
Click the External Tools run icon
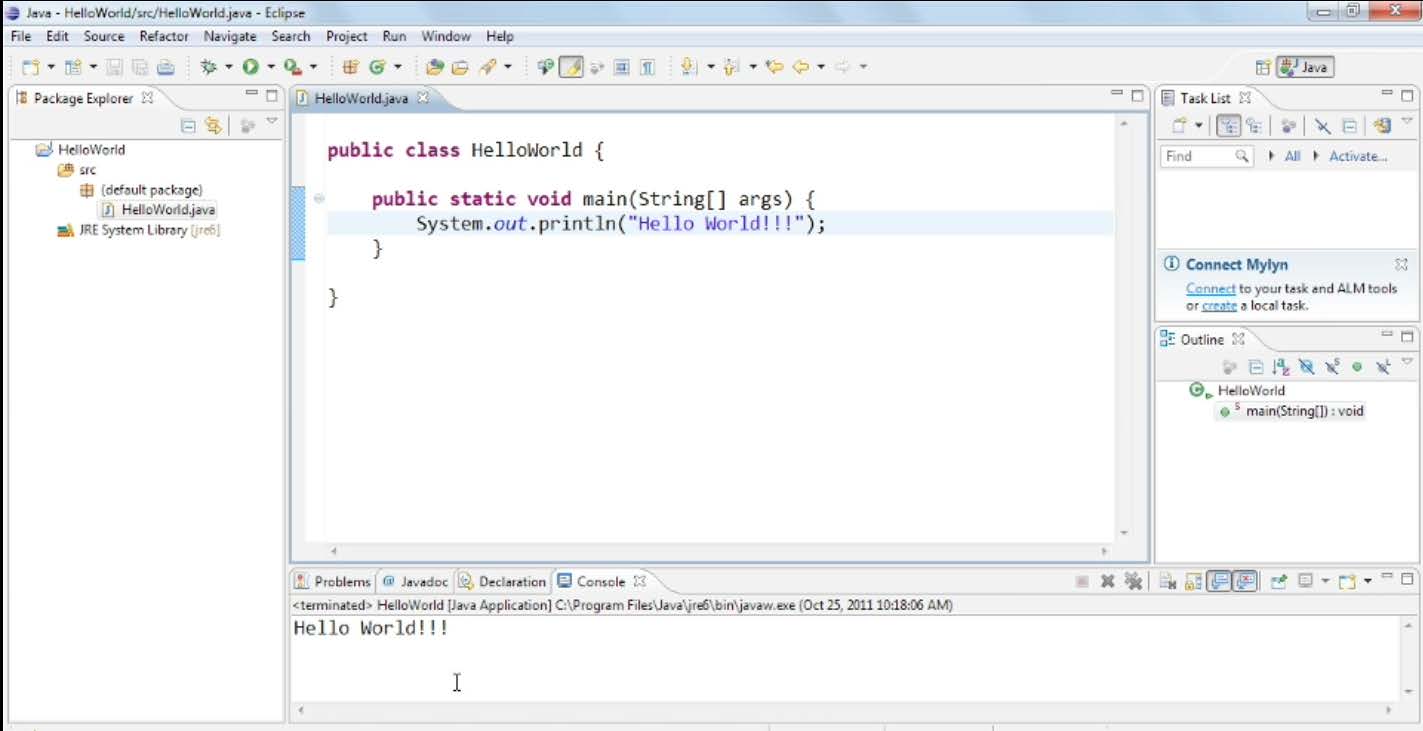pyautogui.click(x=291, y=67)
